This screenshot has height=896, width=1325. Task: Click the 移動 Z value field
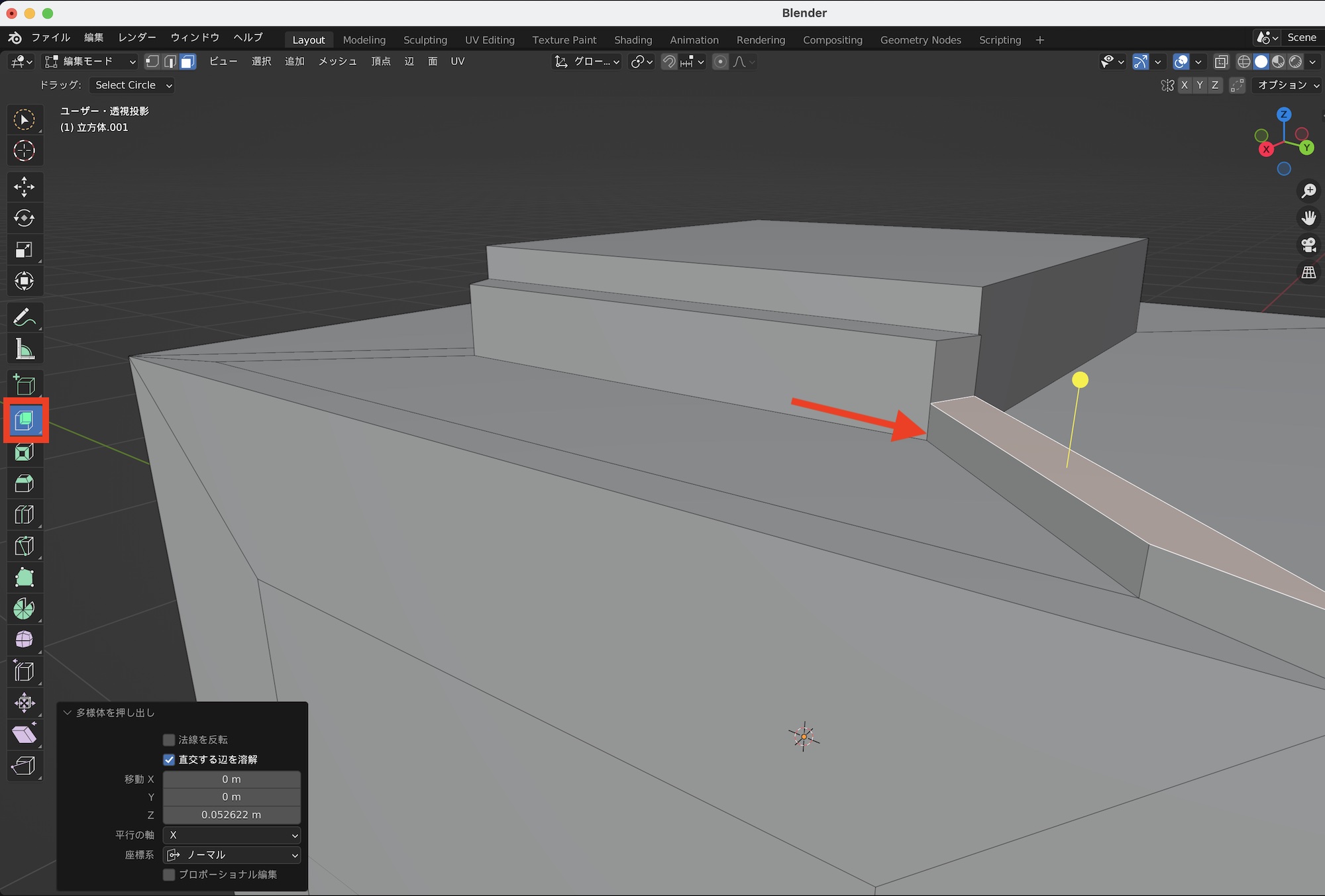click(x=232, y=815)
